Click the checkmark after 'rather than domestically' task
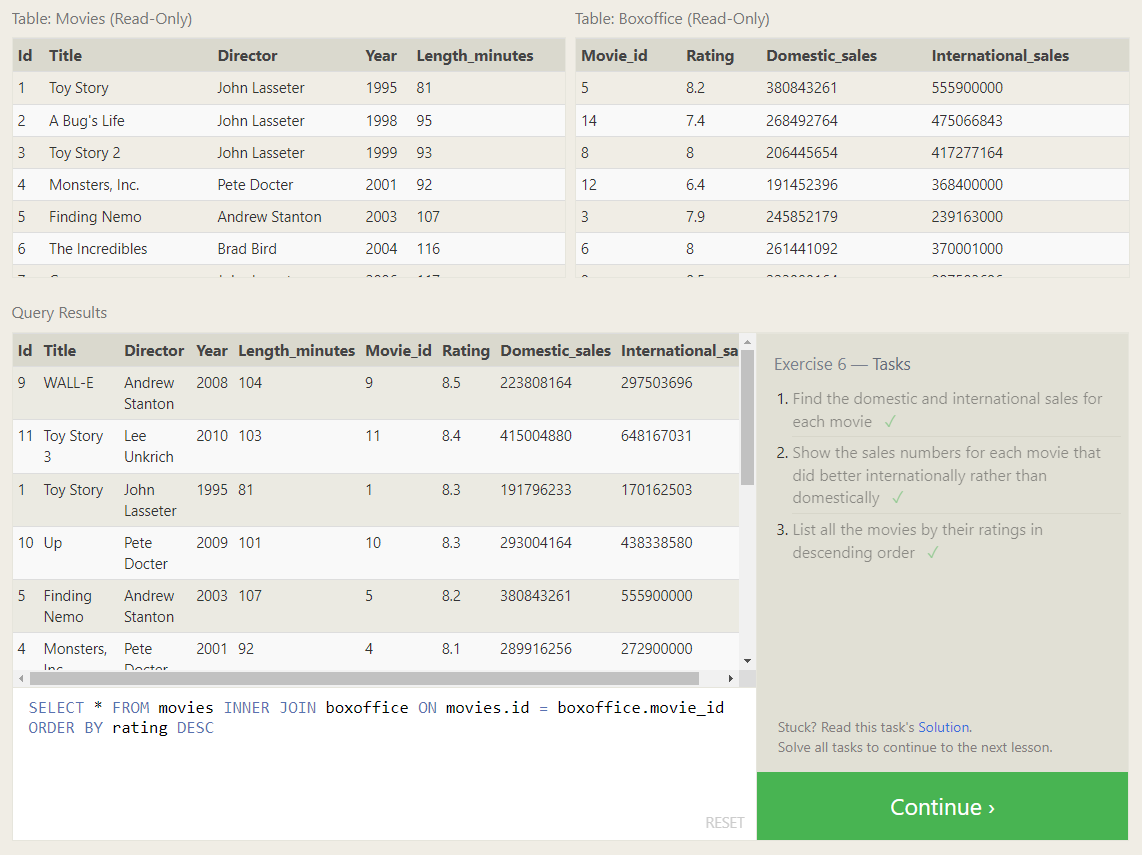 897,498
